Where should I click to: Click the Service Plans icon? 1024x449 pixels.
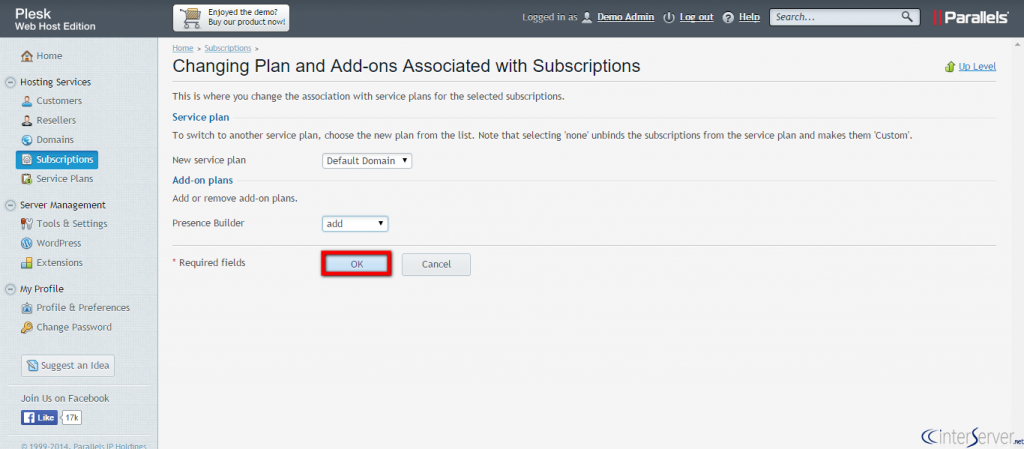(27, 179)
